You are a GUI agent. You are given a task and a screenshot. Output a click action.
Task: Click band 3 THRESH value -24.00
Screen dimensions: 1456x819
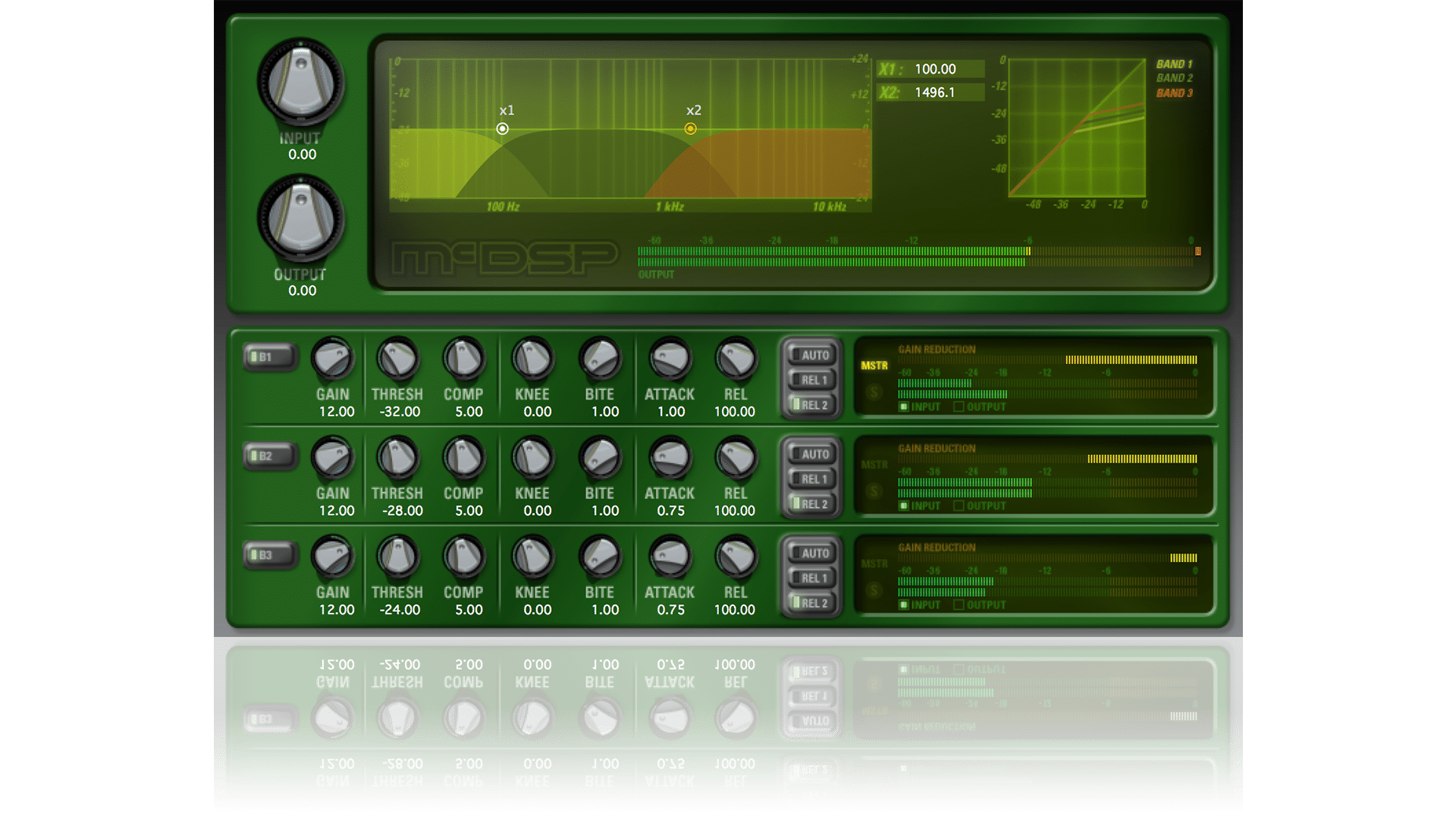pos(400,610)
